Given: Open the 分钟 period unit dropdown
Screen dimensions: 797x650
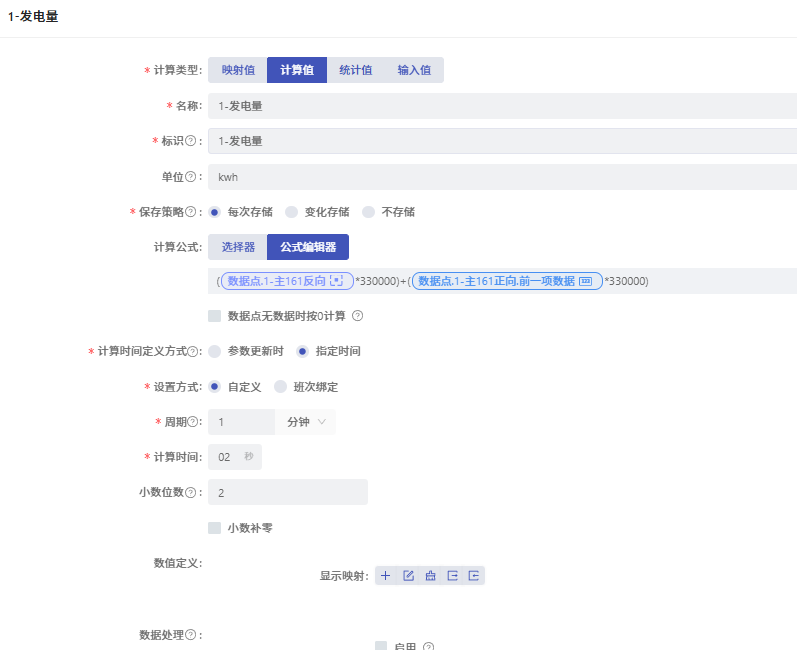Looking at the screenshot, I should (x=305, y=422).
